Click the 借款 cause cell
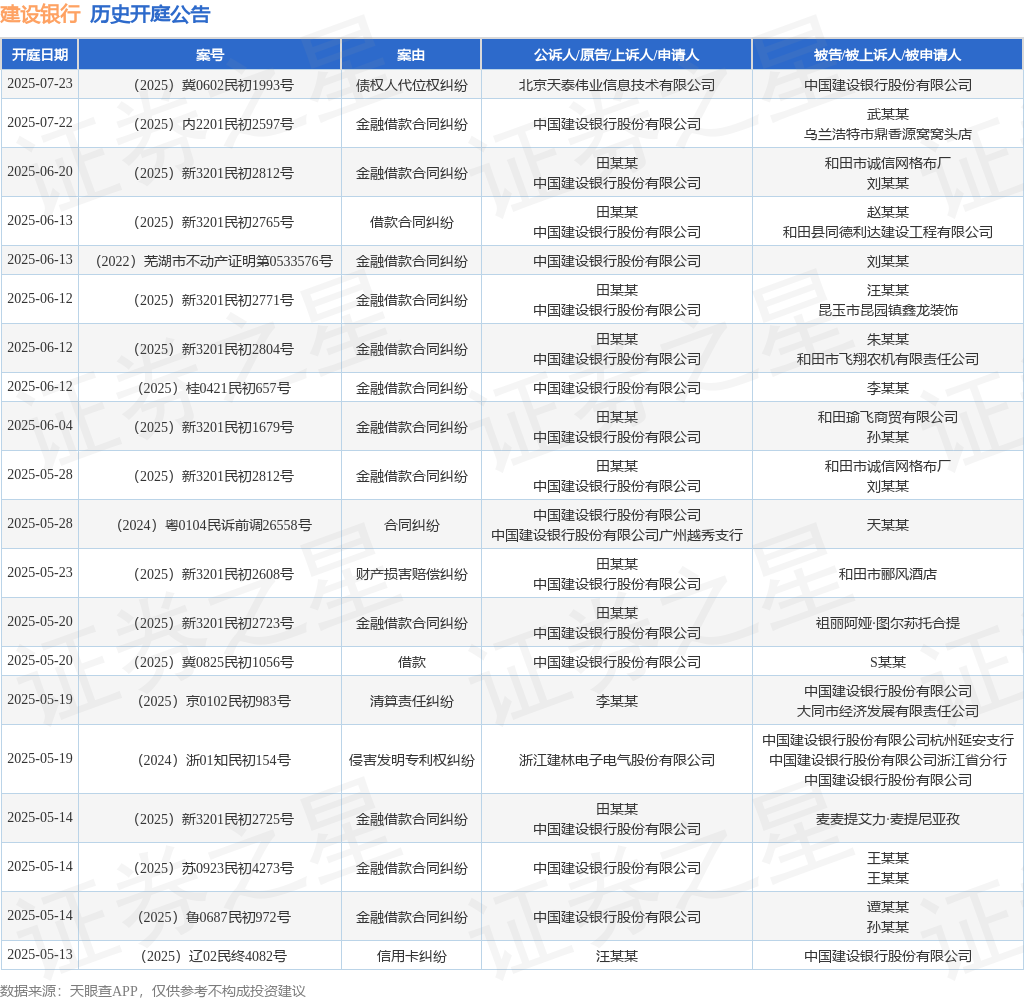 [411, 662]
